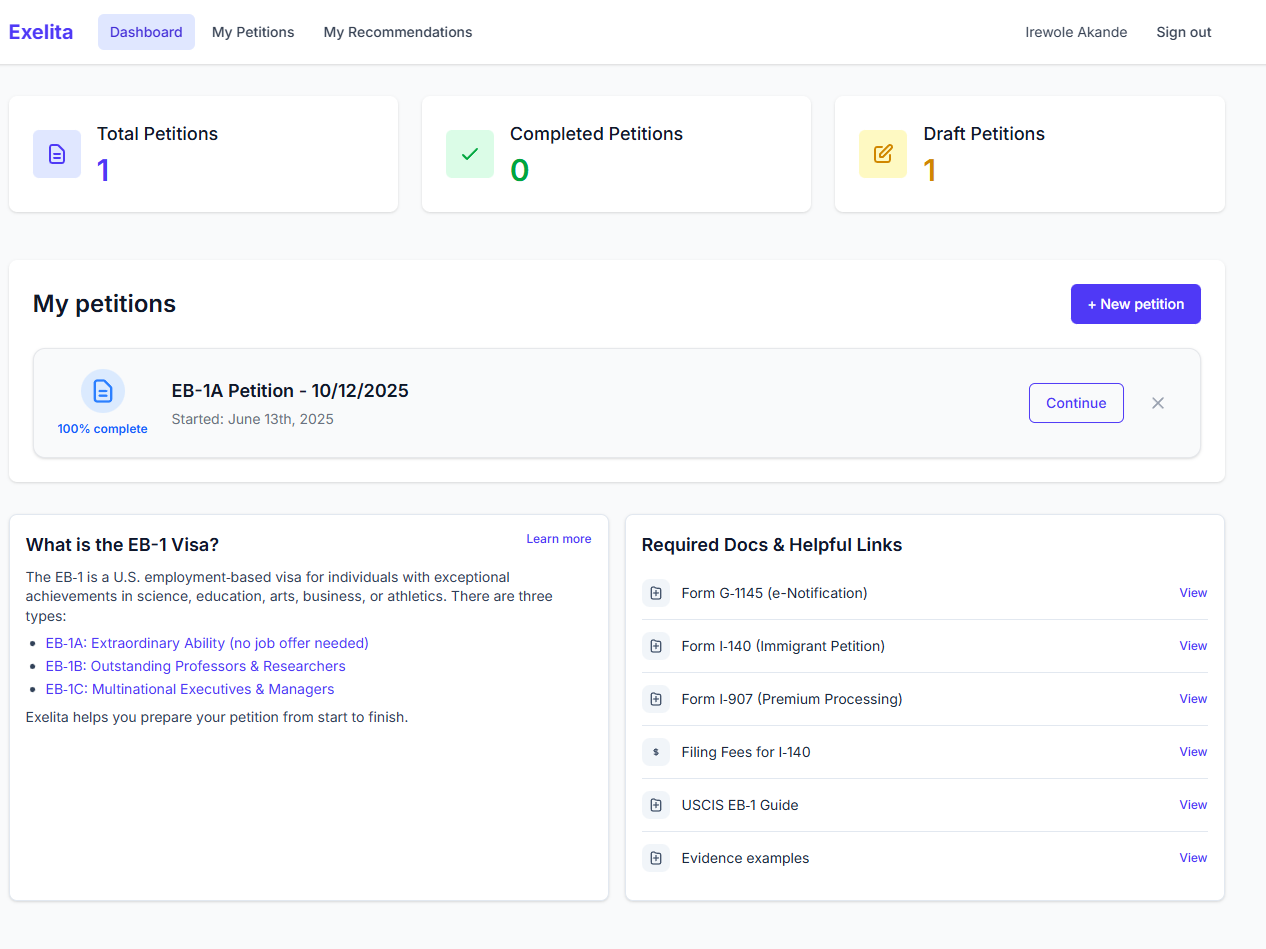Click the EB-1A petition document icon

[102, 391]
